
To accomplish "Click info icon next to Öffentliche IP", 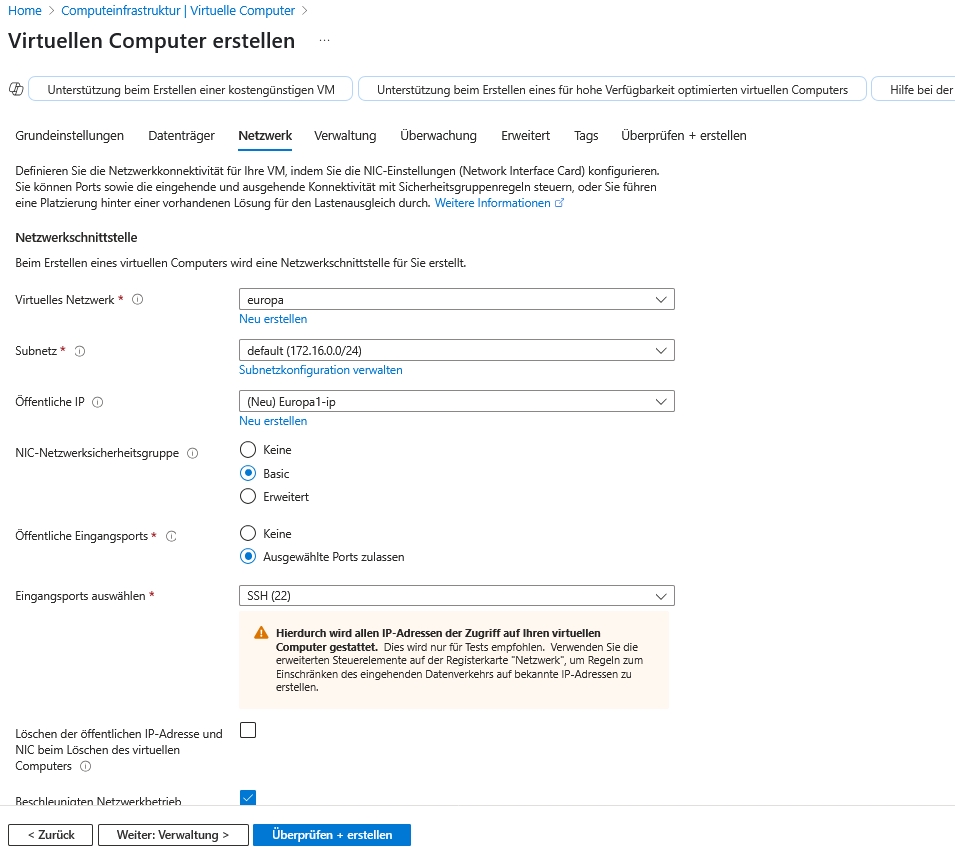I will pos(98,402).
